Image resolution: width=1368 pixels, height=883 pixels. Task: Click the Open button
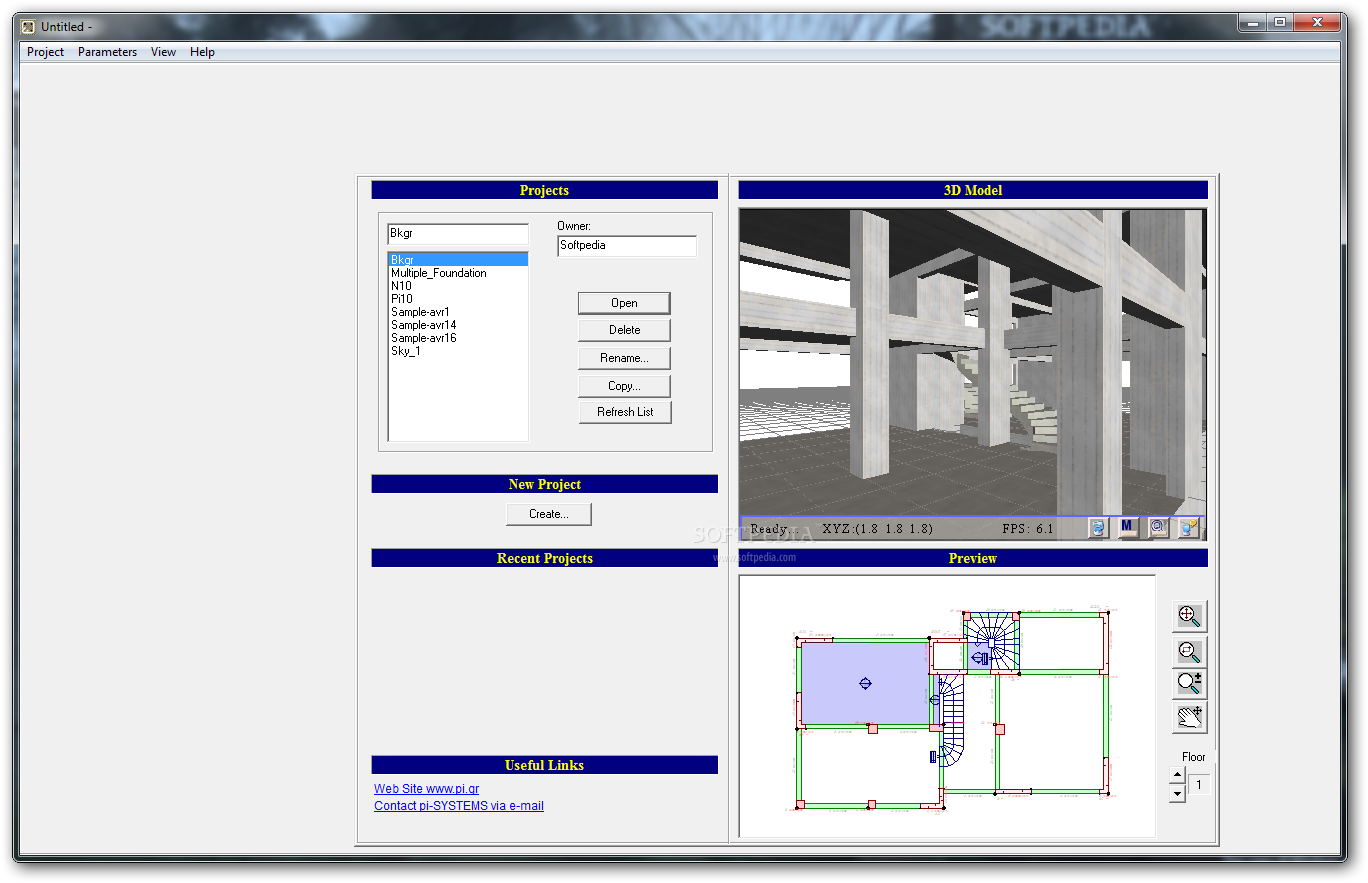click(x=624, y=303)
